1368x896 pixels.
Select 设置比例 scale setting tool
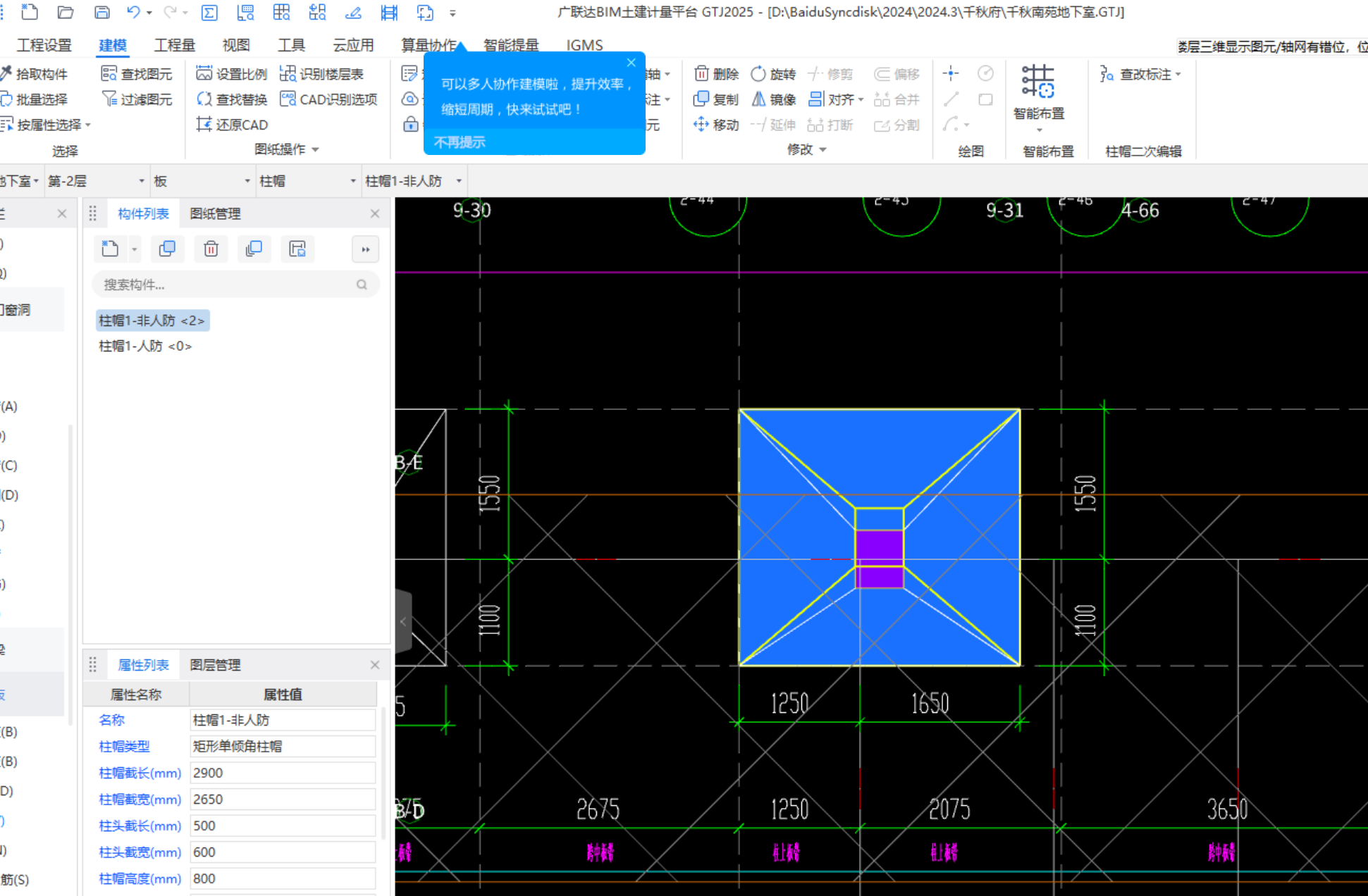click(x=232, y=74)
